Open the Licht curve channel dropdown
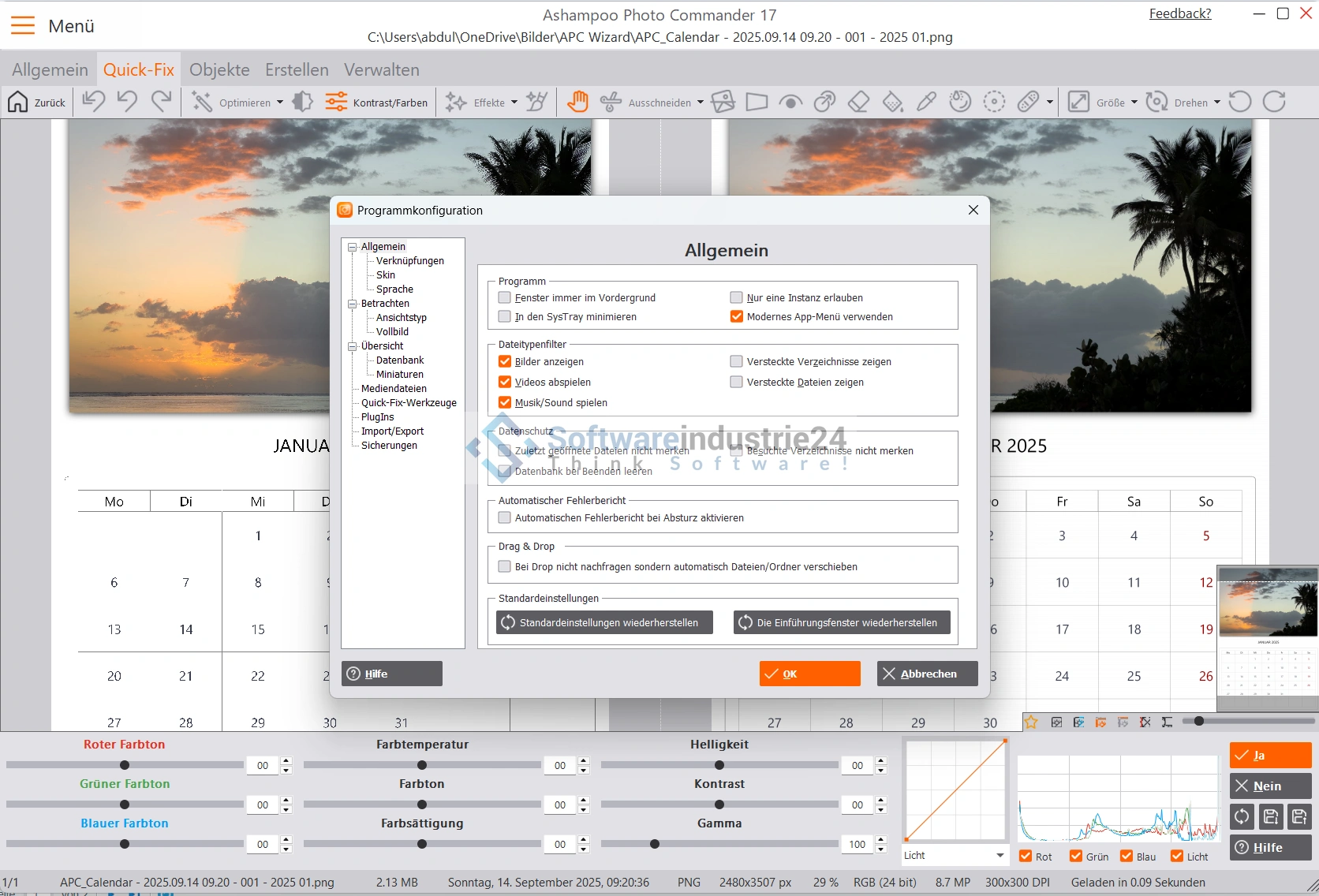 (1000, 856)
